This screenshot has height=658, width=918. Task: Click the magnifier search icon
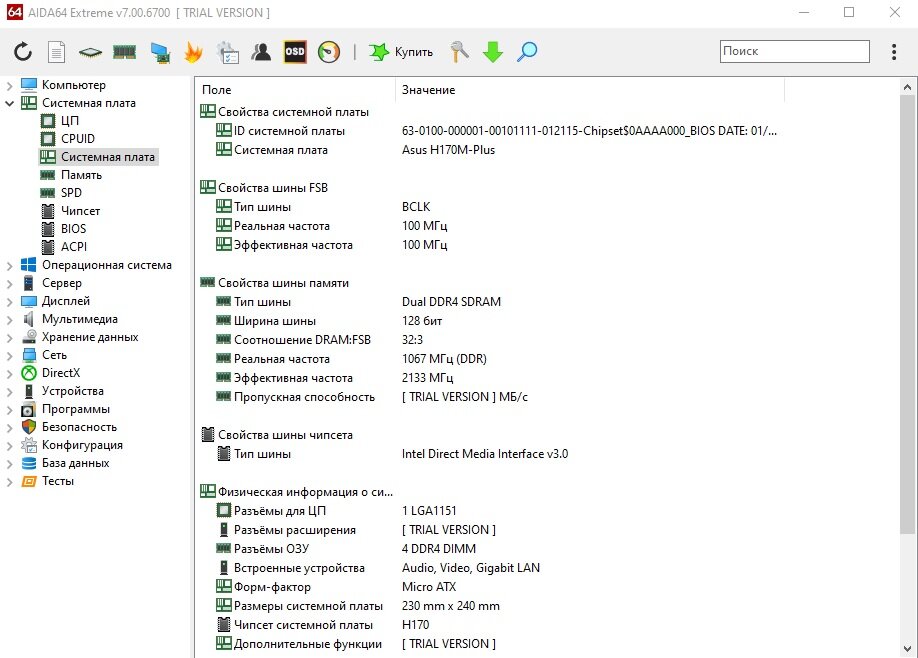527,52
